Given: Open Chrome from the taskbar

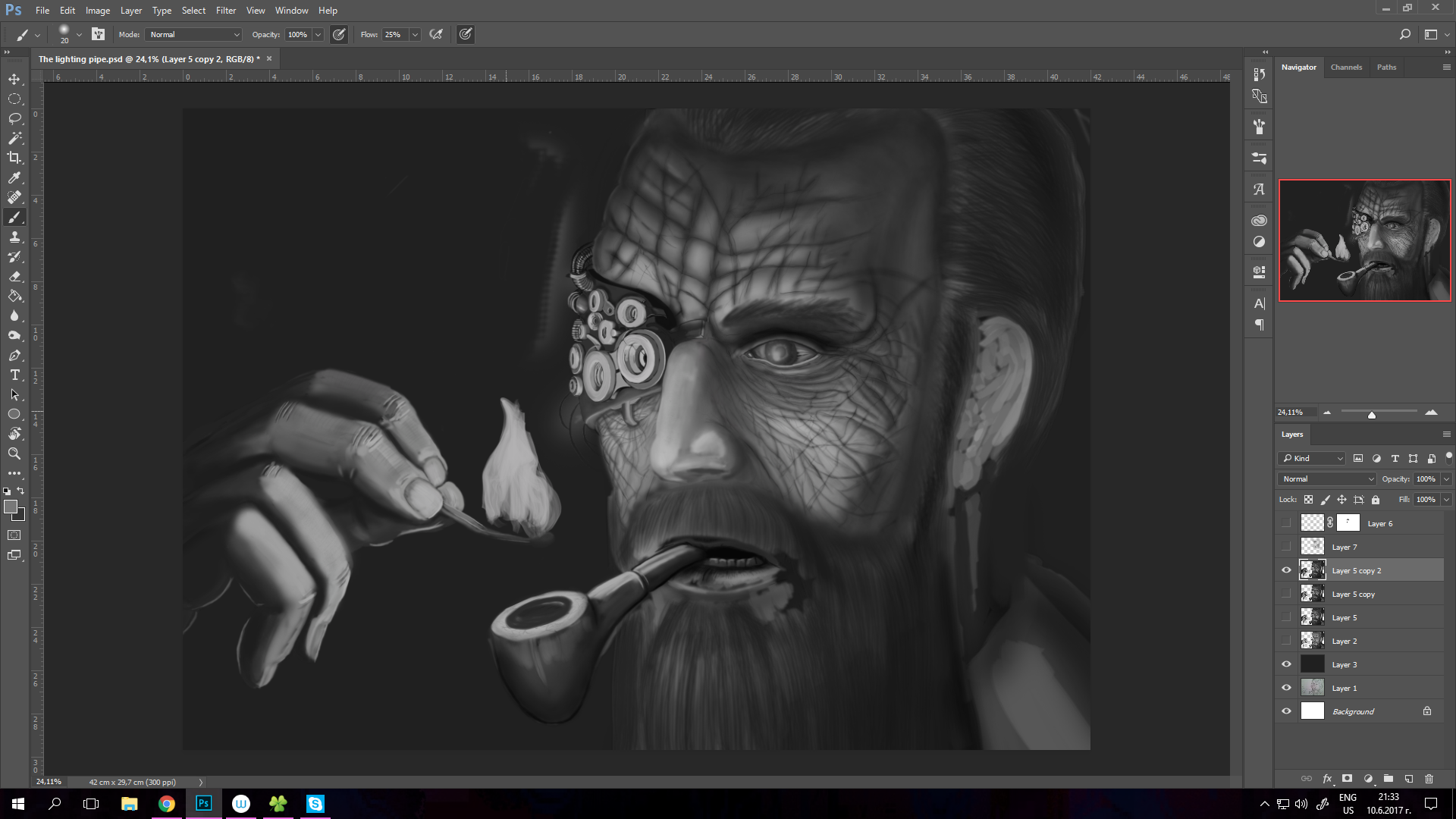Looking at the screenshot, I should point(167,804).
